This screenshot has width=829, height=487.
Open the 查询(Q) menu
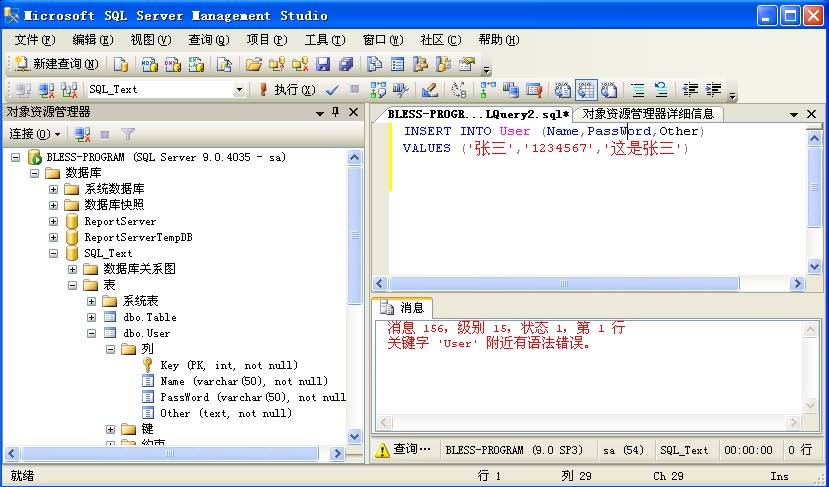208,40
